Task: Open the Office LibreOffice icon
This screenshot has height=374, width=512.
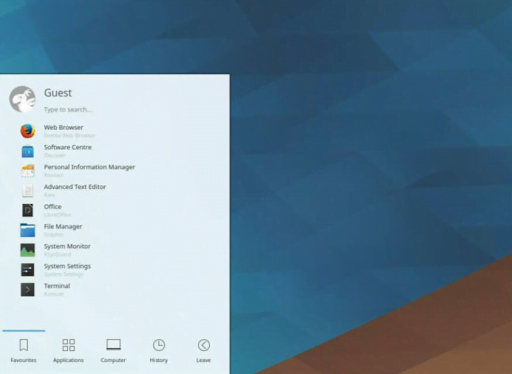Action: (x=28, y=210)
